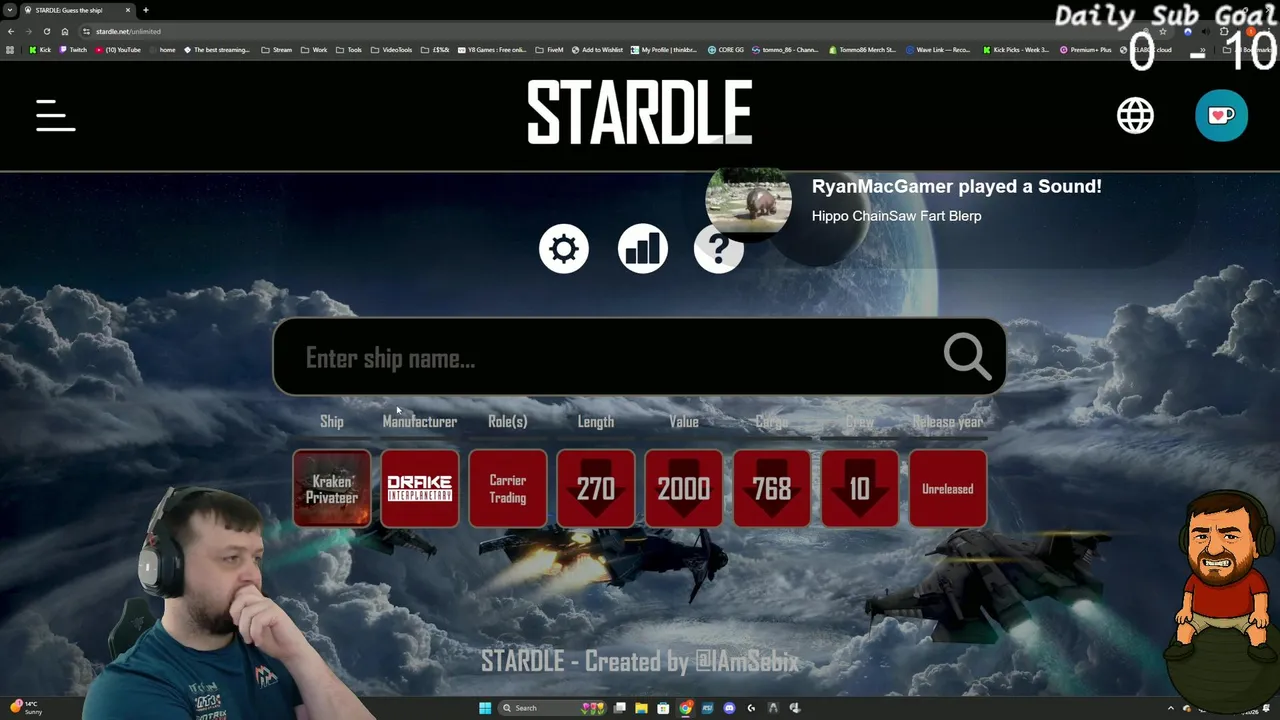Open Discord from the taskbar

tap(729, 708)
